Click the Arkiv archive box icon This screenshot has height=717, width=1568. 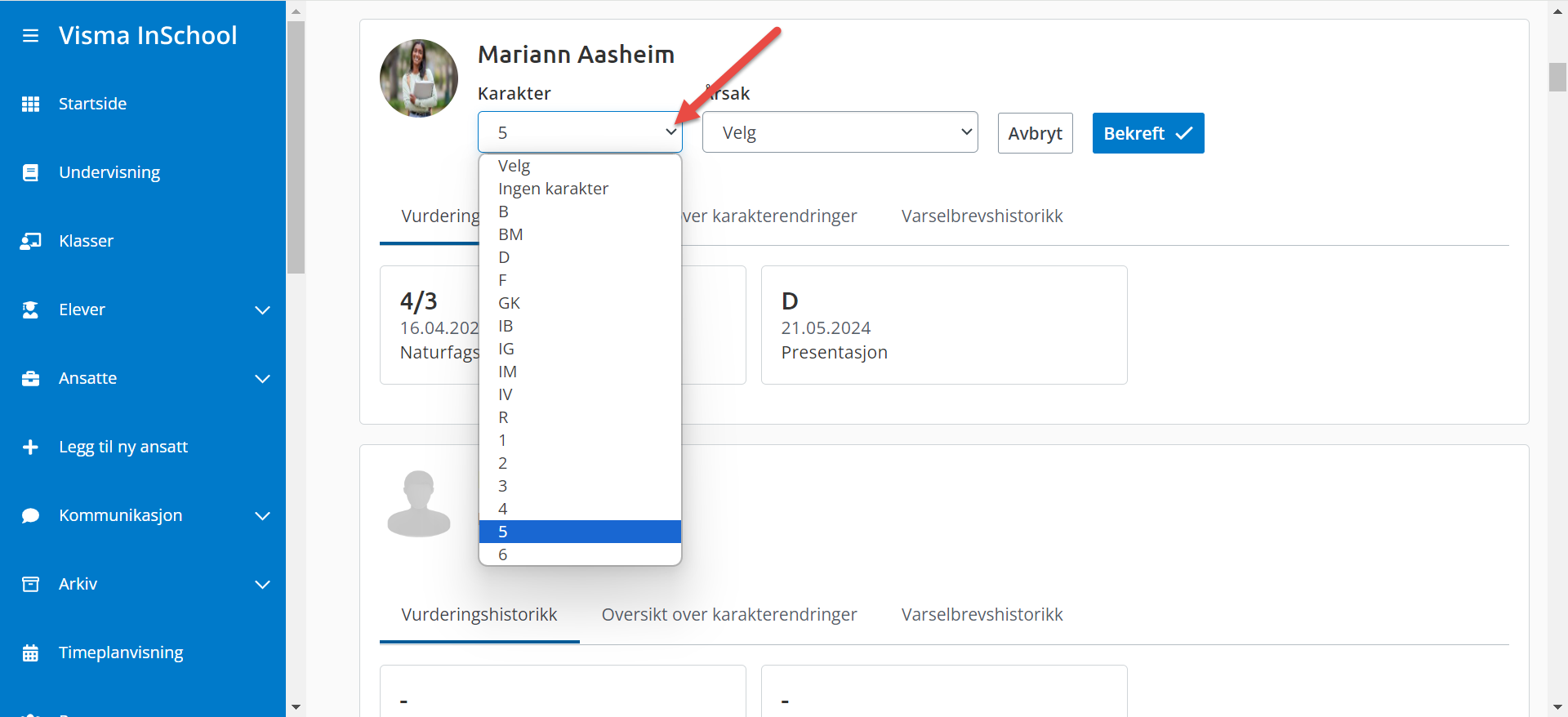pos(30,584)
